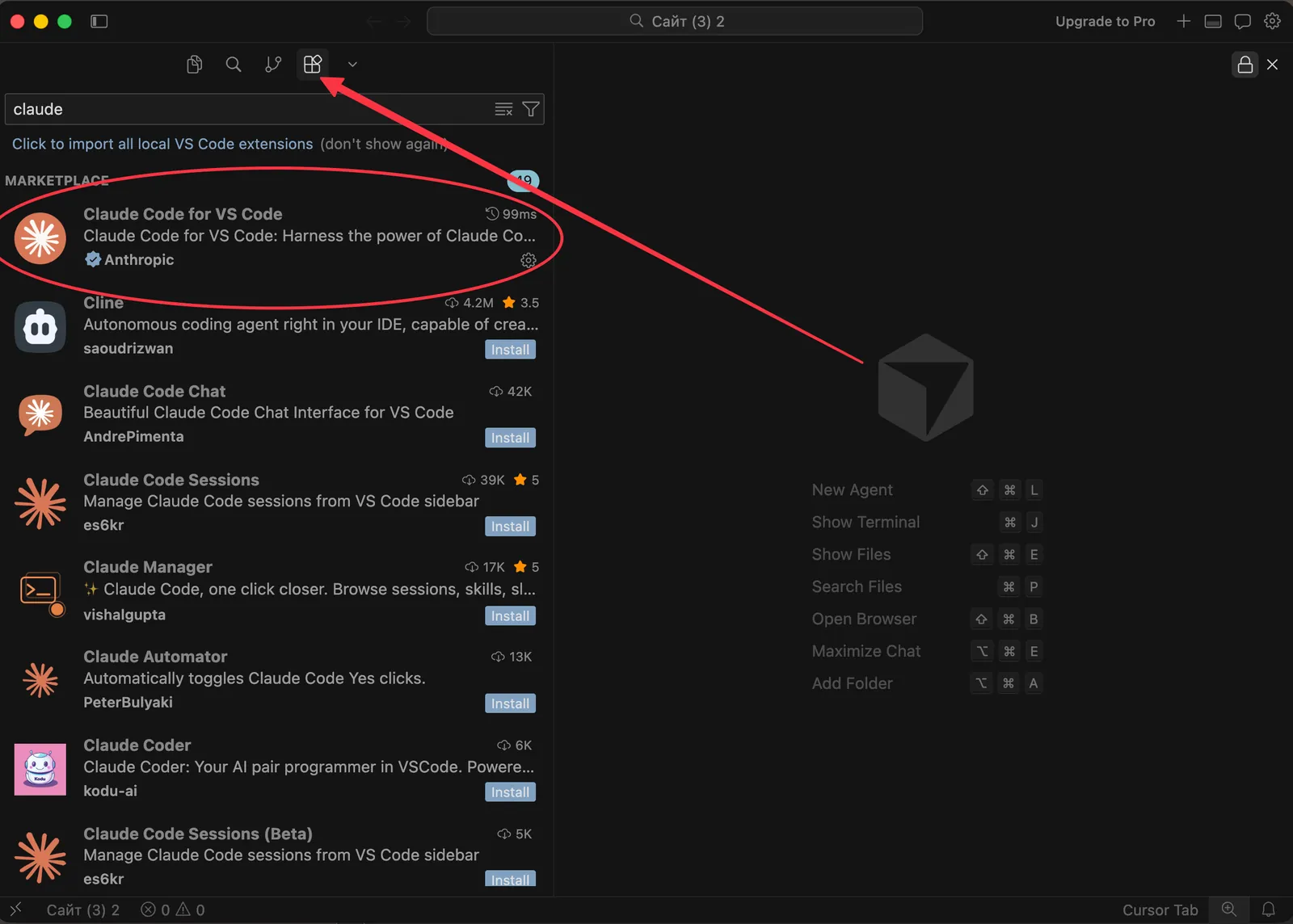Click the Upgrade to Pro link
The image size is (1293, 924).
coord(1105,21)
